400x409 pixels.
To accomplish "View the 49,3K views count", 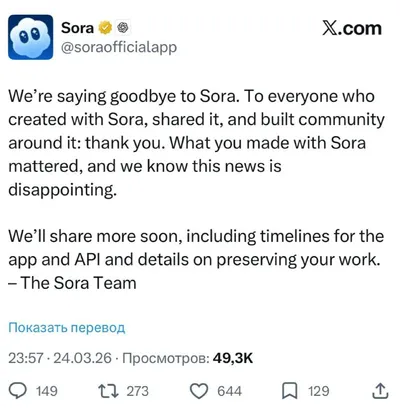I will point(233,358).
